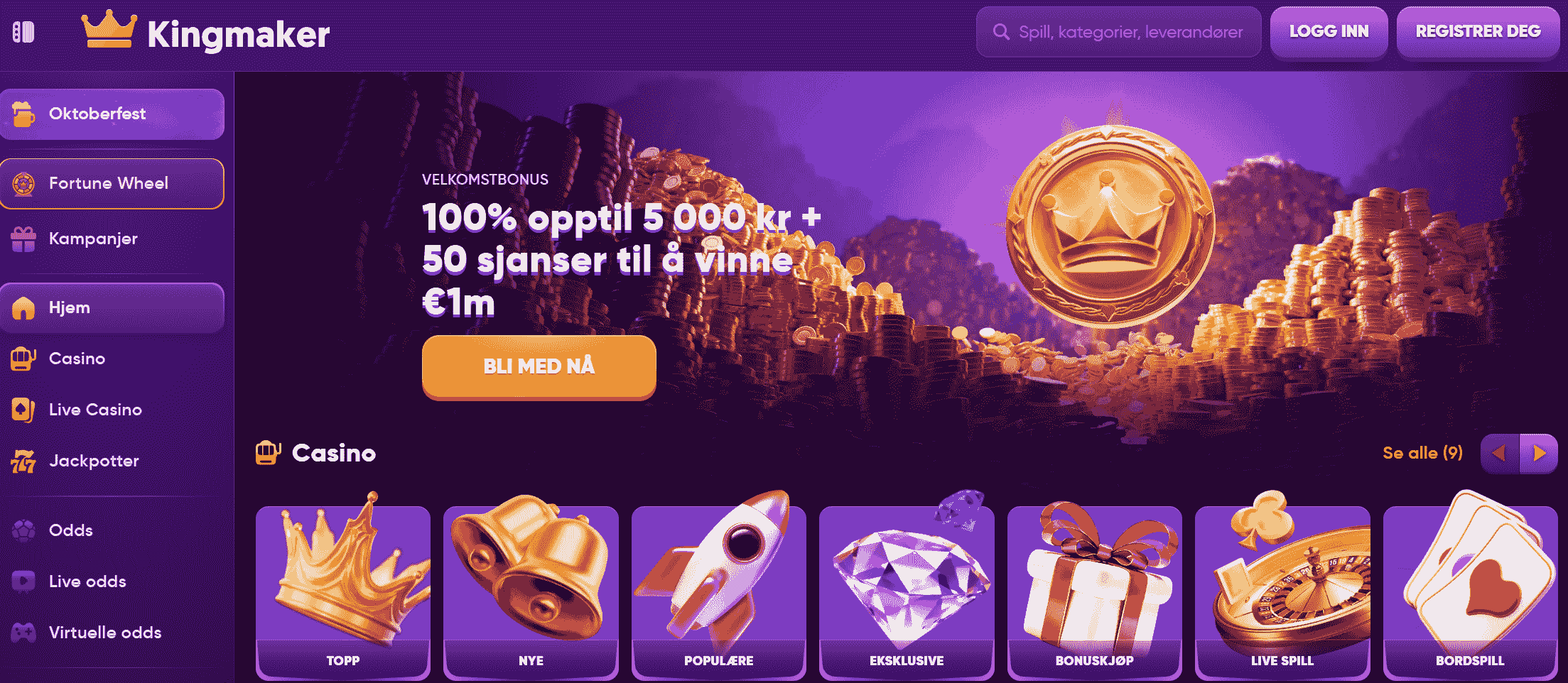Show previous casino categories with left arrow

click(x=1500, y=453)
